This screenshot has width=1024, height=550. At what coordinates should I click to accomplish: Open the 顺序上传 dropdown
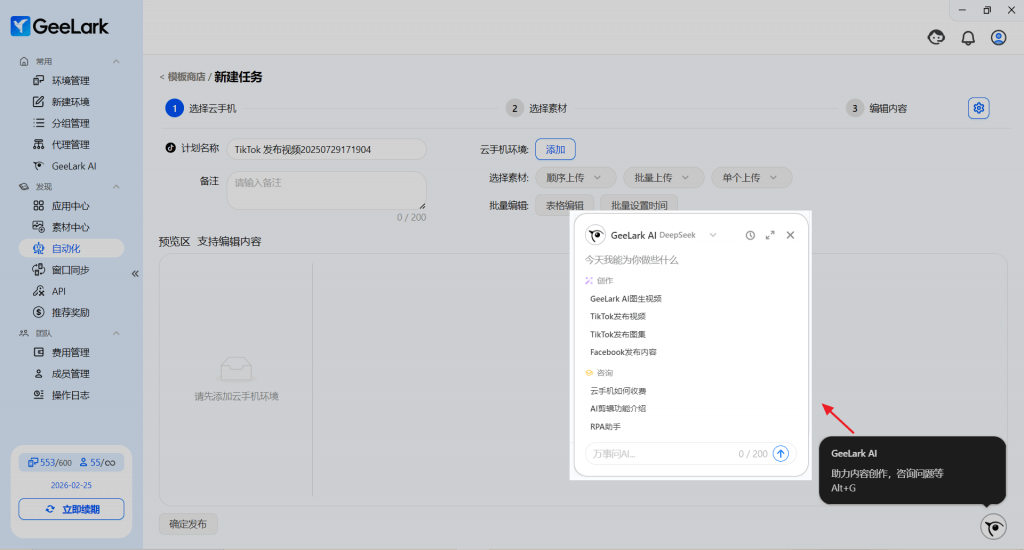tap(575, 177)
